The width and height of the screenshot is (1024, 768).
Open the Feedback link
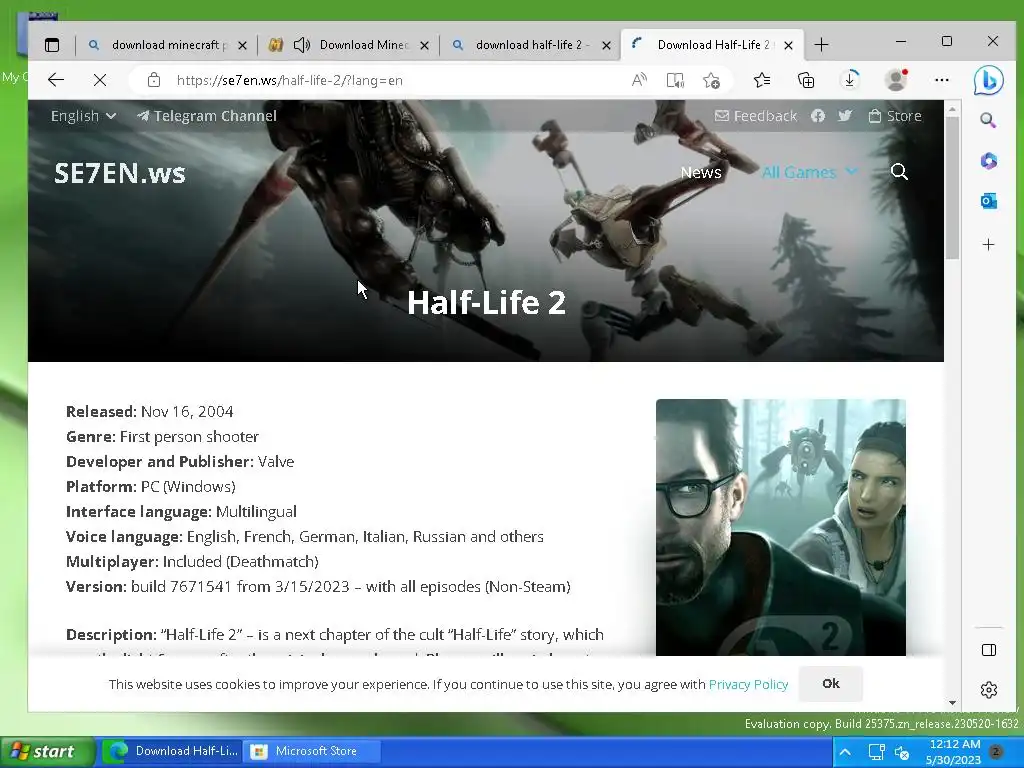[x=756, y=116]
